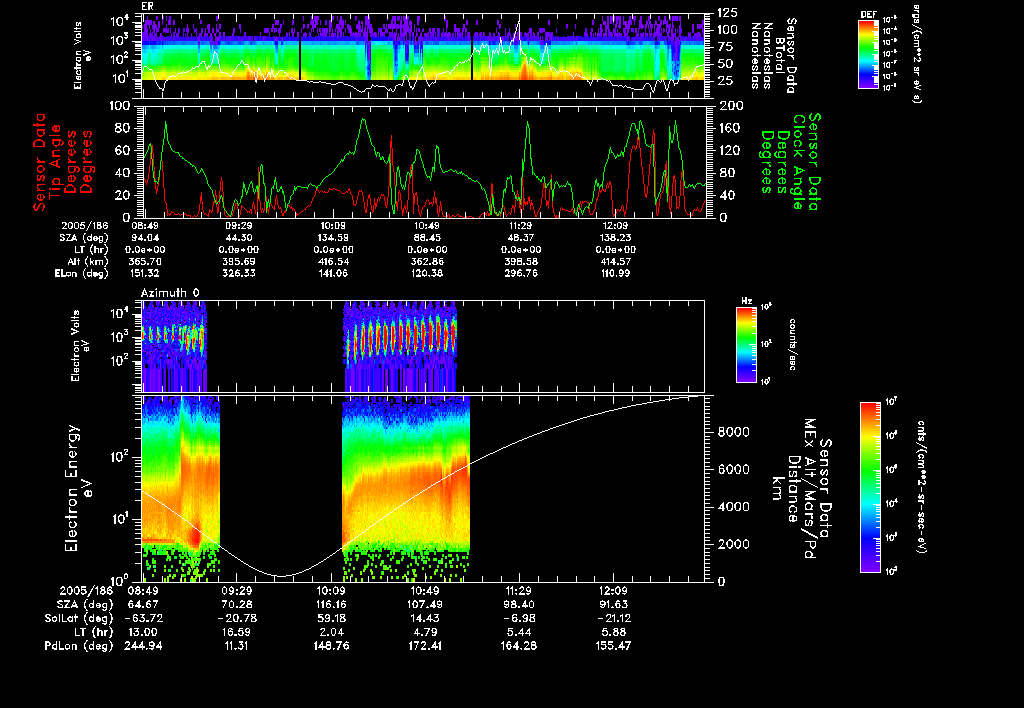Click the Hz counts/sec color bar
Image resolution: width=1024 pixels, height=708 pixels.
747,345
